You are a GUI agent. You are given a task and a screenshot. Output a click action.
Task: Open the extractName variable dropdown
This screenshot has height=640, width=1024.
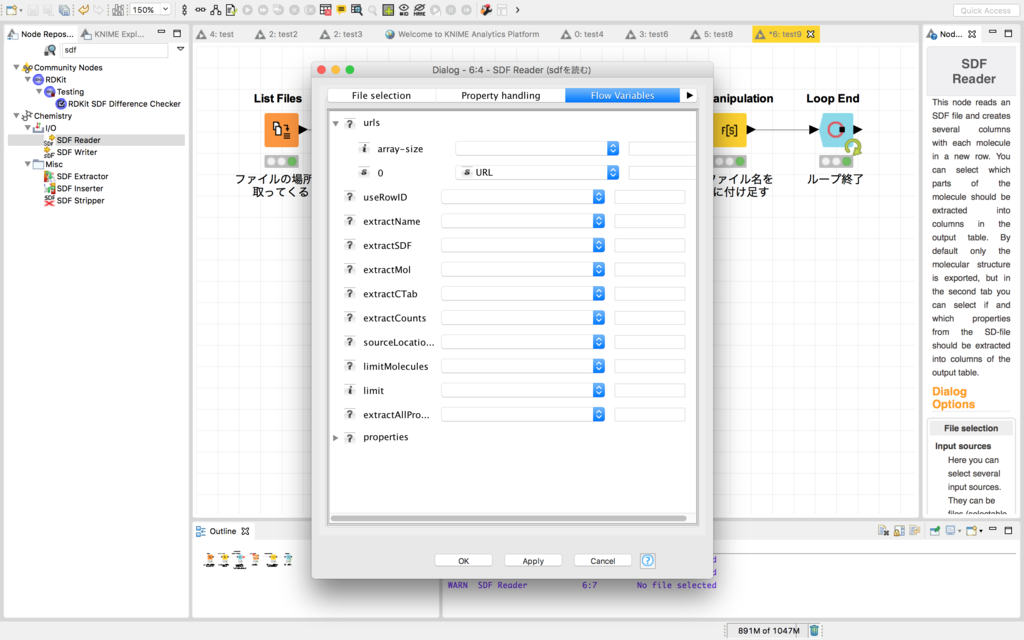(598, 221)
